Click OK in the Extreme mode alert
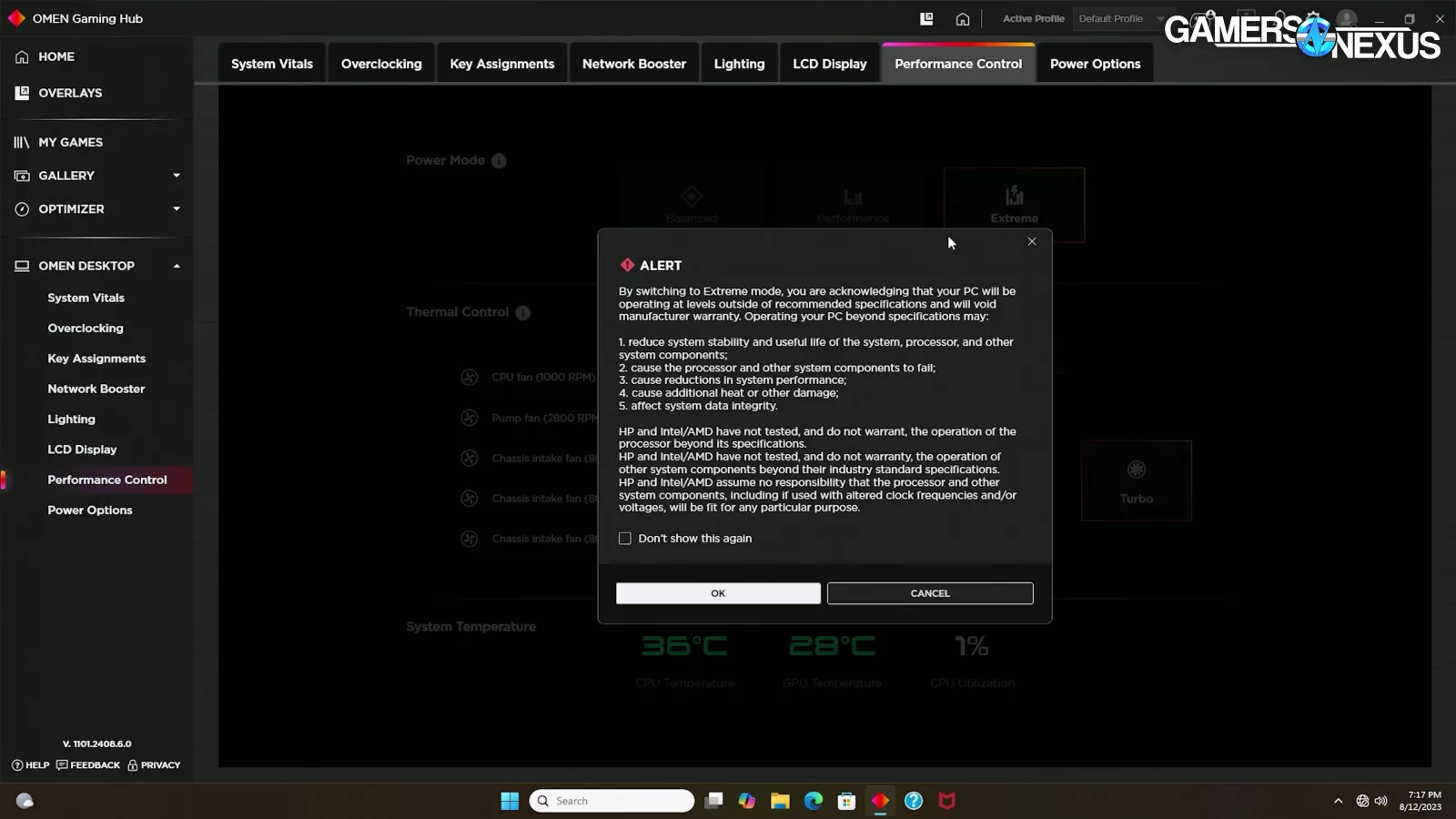 coord(718,593)
